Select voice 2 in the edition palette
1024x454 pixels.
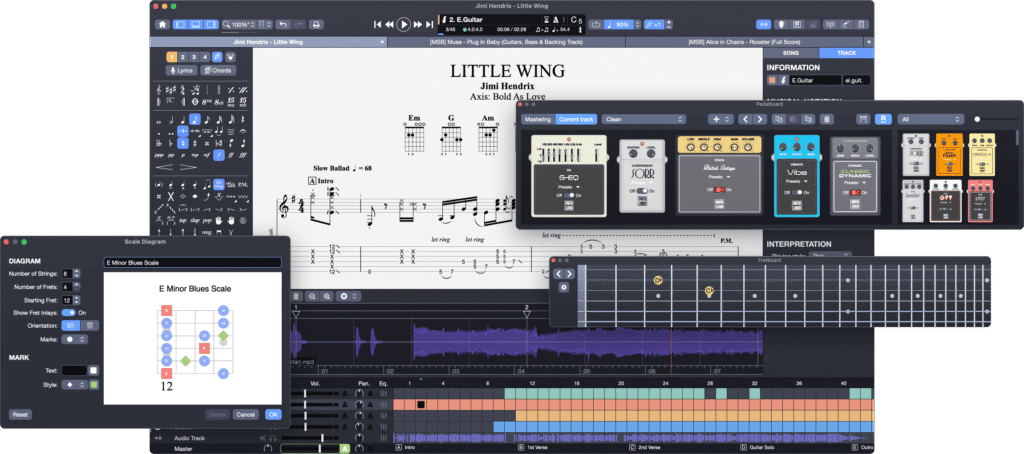[182, 57]
